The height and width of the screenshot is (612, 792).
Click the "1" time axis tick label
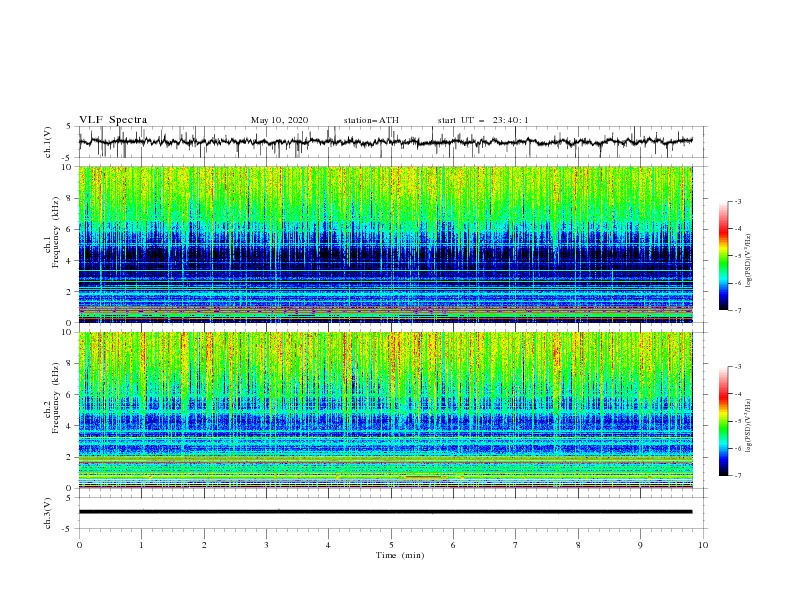click(141, 545)
